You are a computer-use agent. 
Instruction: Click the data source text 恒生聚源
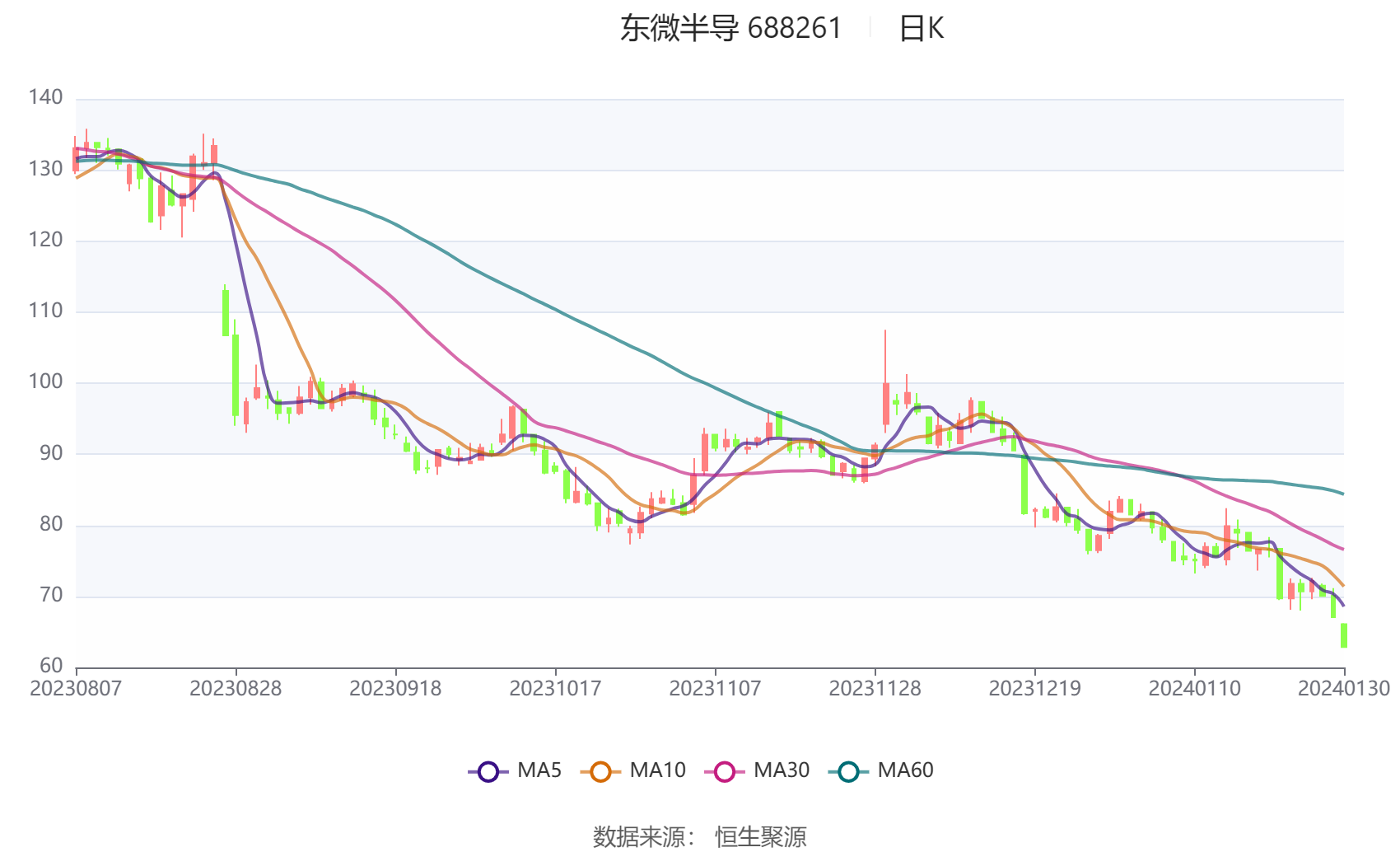coord(761,836)
